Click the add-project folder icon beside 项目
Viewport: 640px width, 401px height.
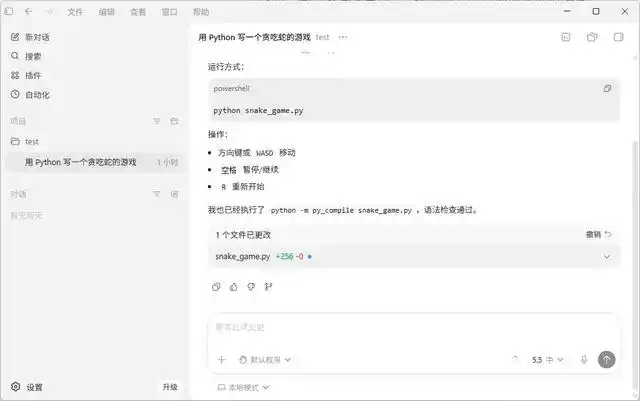click(x=174, y=121)
